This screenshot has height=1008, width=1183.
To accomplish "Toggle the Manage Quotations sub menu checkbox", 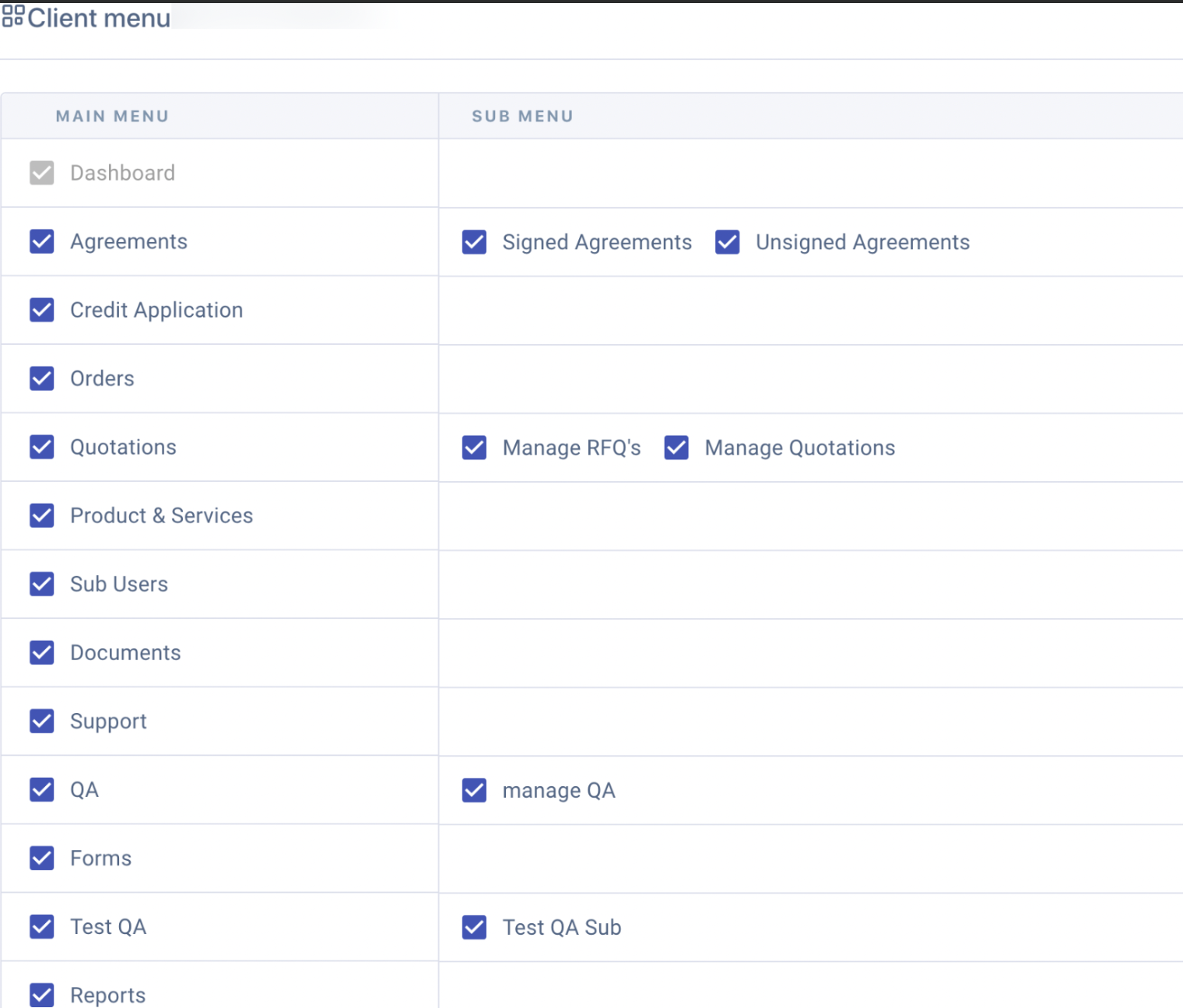I will click(x=676, y=448).
